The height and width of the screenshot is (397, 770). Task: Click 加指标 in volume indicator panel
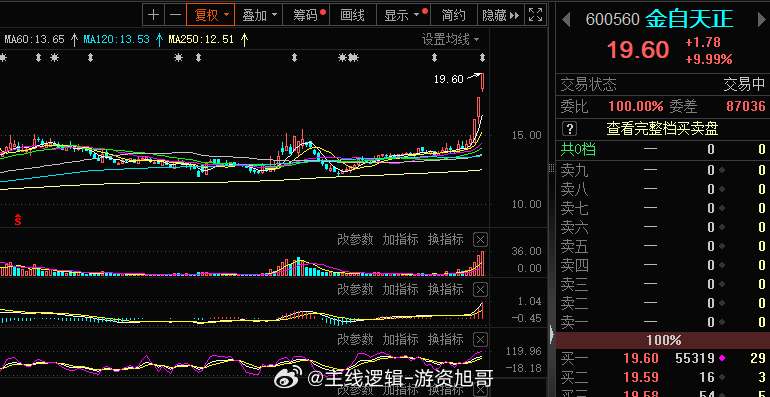coord(400,240)
